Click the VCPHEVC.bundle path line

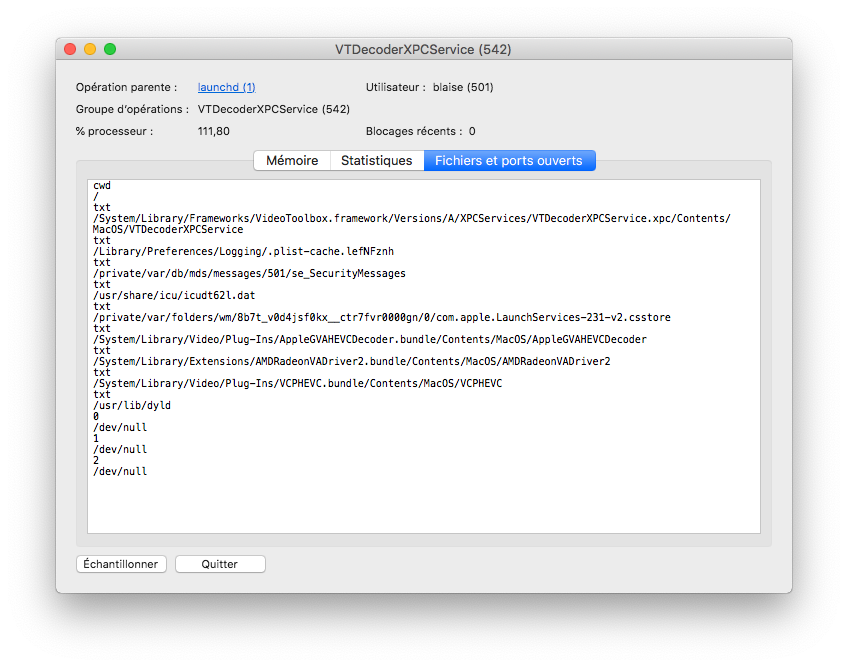(x=297, y=384)
